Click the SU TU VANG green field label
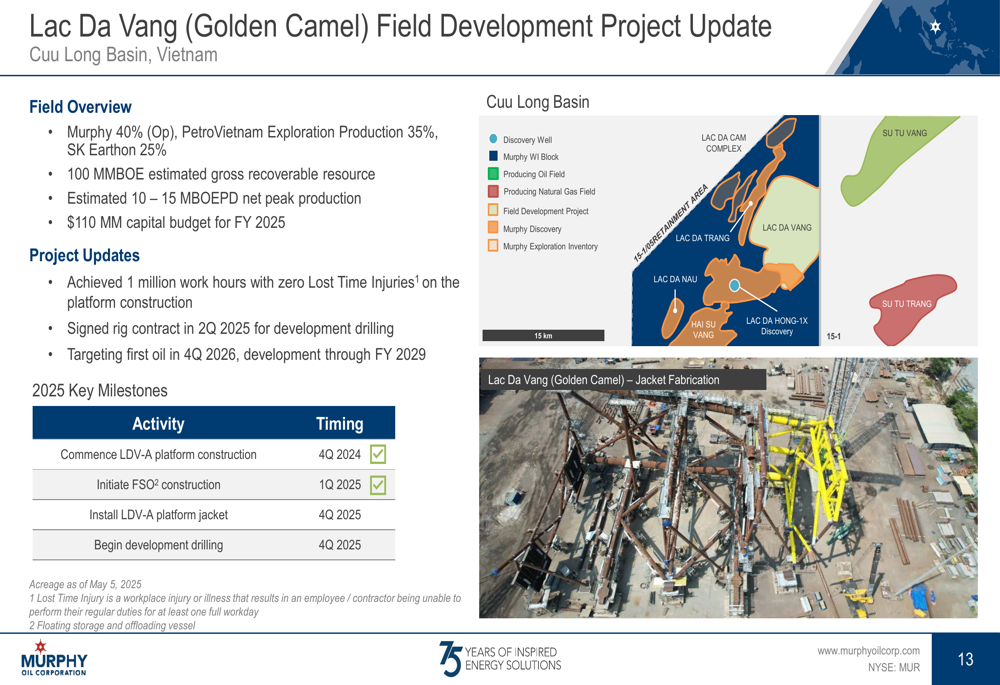The image size is (1000, 685). (x=904, y=133)
